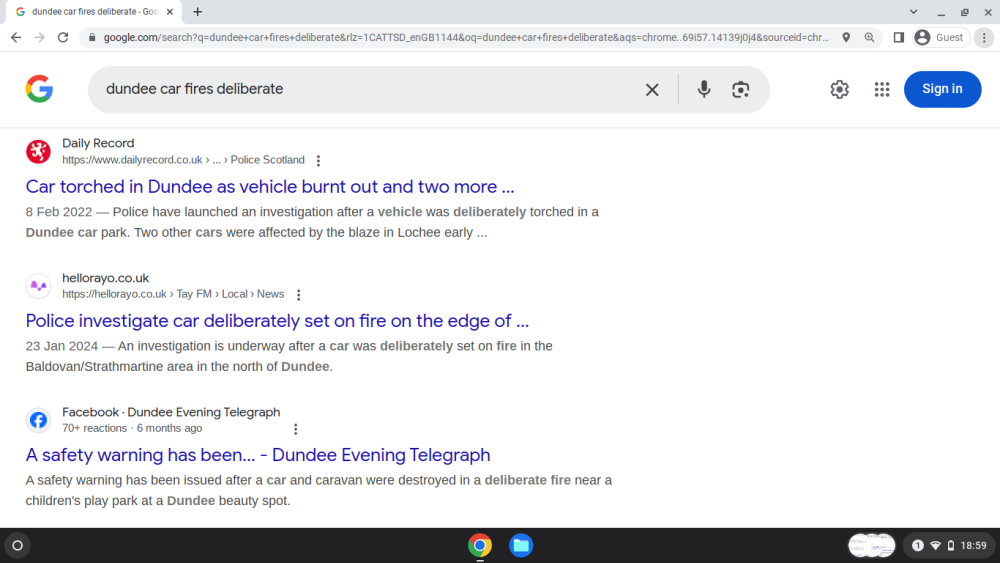Open more options for Facebook result
This screenshot has height=563, width=1000.
click(295, 429)
